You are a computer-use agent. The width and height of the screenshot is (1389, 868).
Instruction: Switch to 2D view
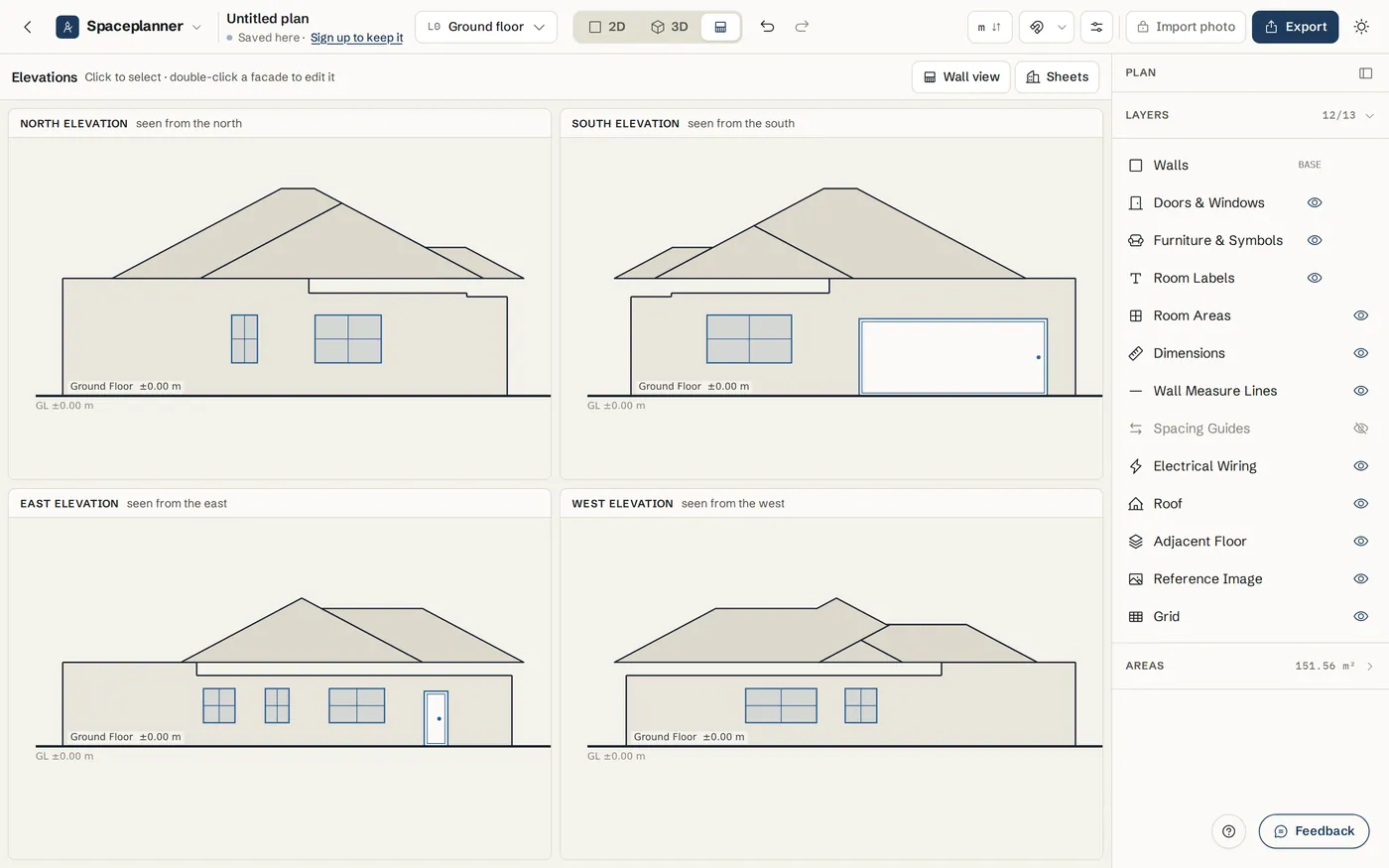point(606,27)
